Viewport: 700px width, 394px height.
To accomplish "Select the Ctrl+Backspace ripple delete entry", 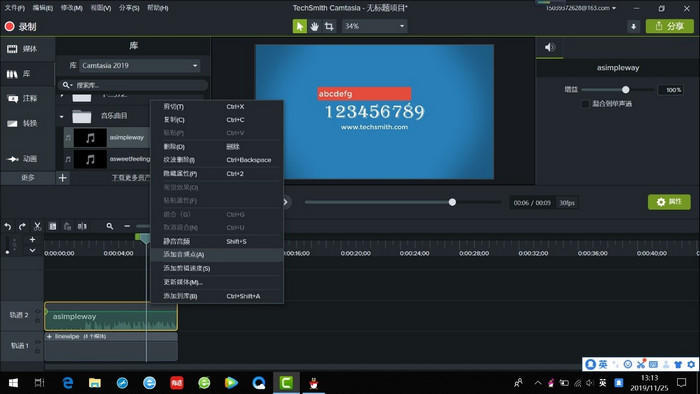I will click(x=217, y=160).
